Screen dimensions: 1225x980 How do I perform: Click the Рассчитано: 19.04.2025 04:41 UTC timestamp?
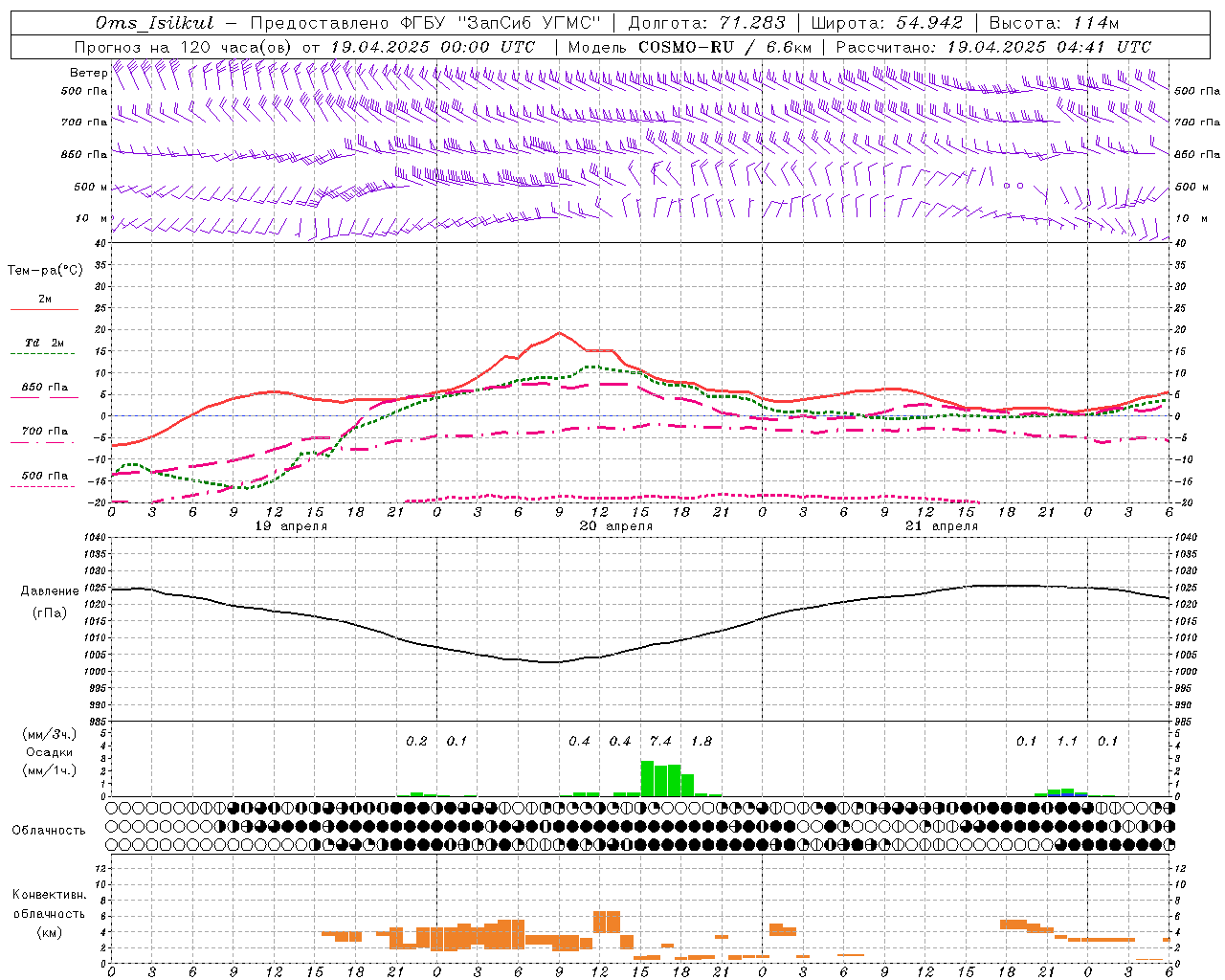pyautogui.click(x=993, y=47)
